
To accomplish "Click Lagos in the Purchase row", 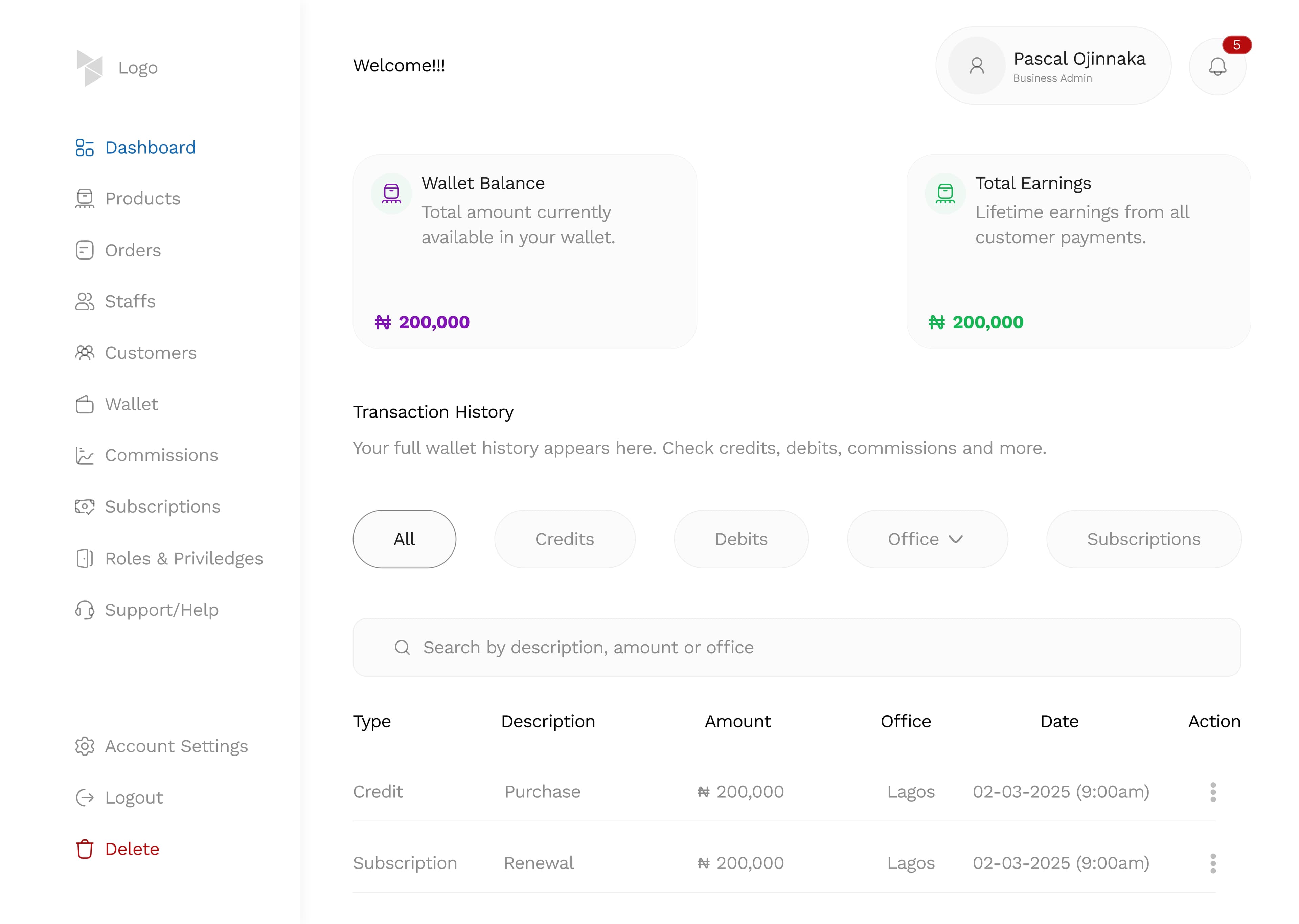I will pyautogui.click(x=911, y=792).
